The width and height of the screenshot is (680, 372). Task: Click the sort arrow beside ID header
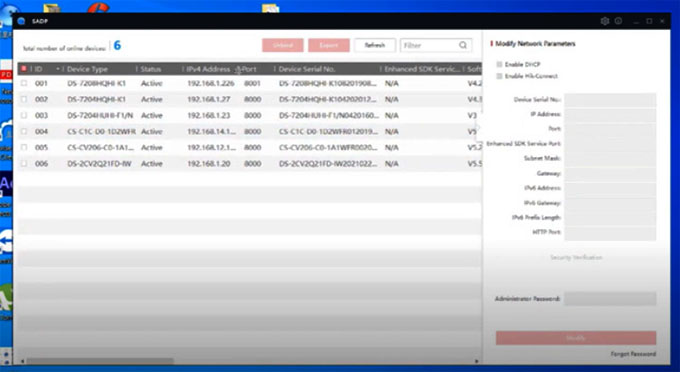[58, 69]
